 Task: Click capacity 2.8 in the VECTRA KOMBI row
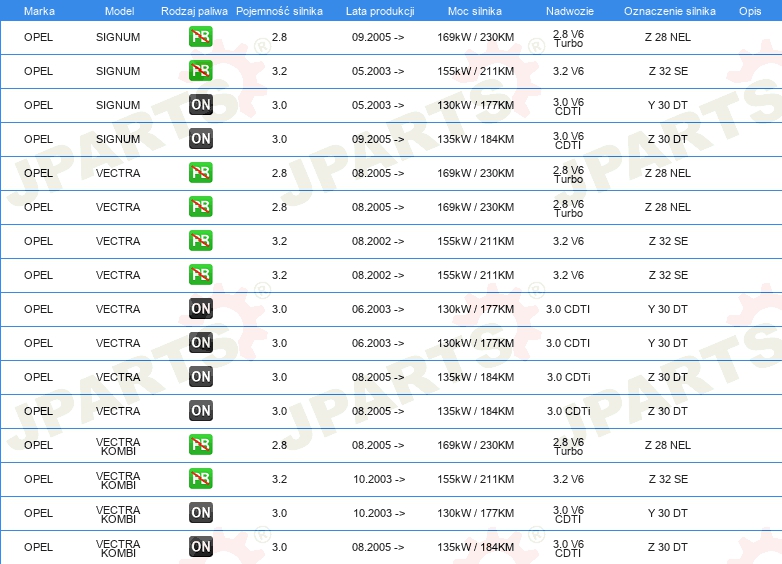(279, 445)
